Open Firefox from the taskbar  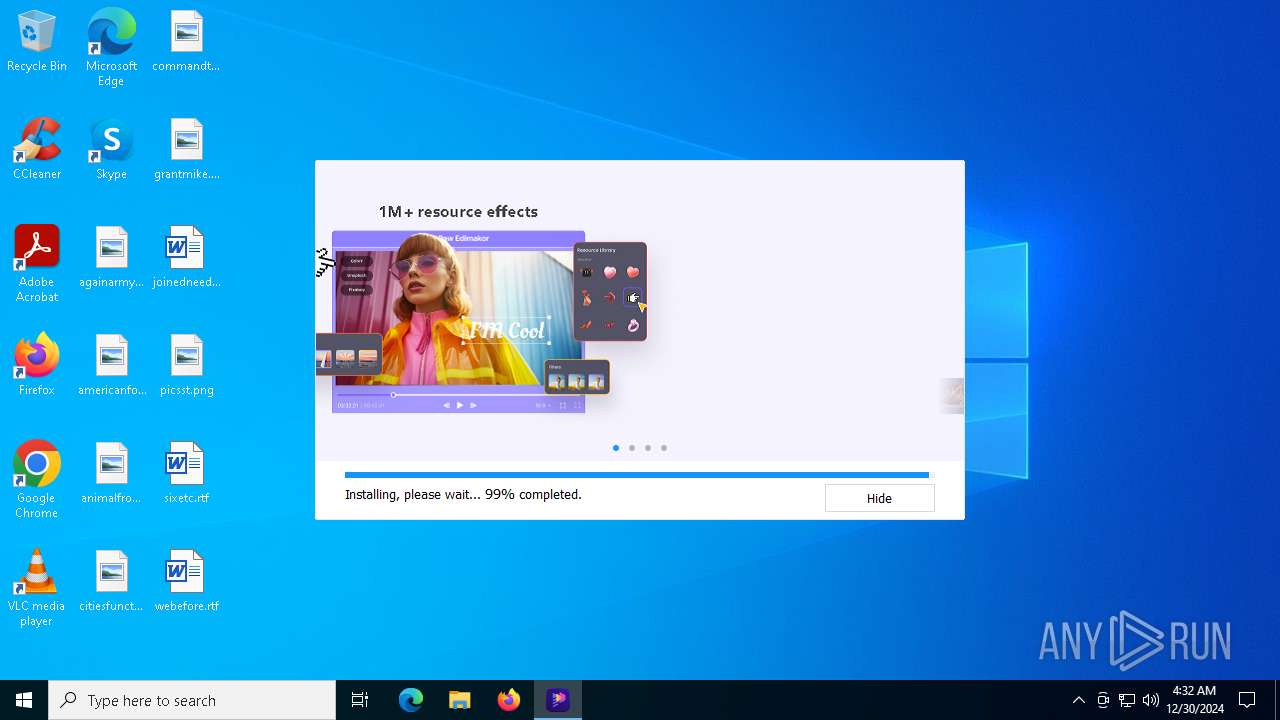pos(509,700)
